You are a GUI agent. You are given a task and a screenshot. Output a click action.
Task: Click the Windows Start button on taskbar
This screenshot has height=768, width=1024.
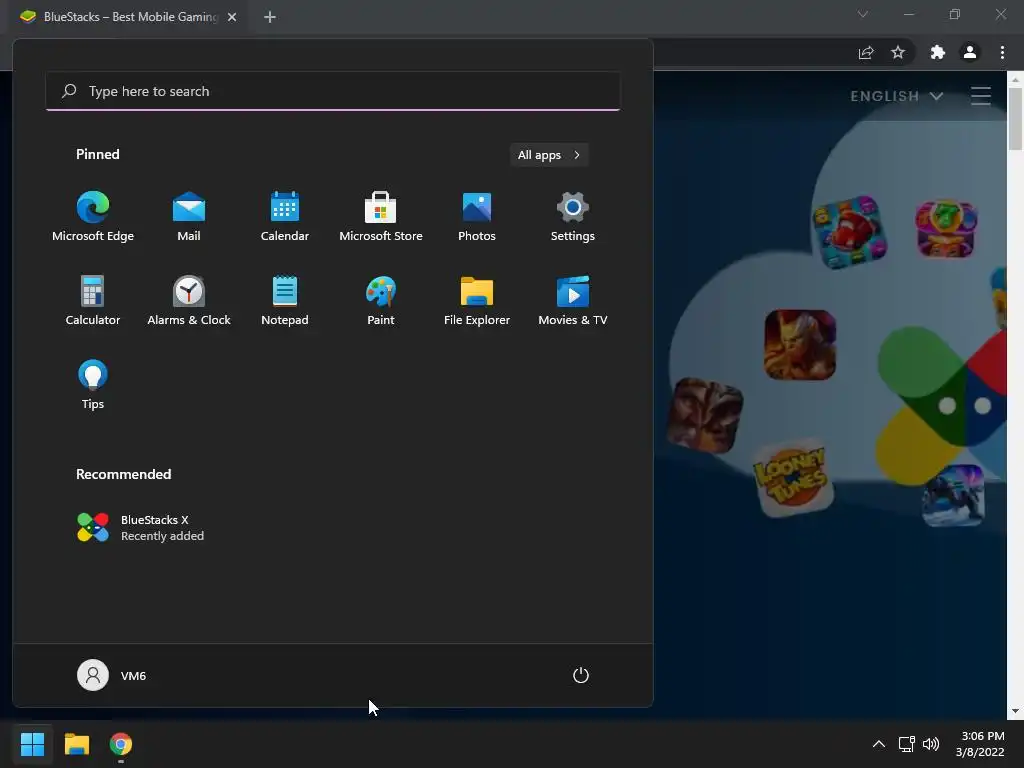tap(32, 744)
